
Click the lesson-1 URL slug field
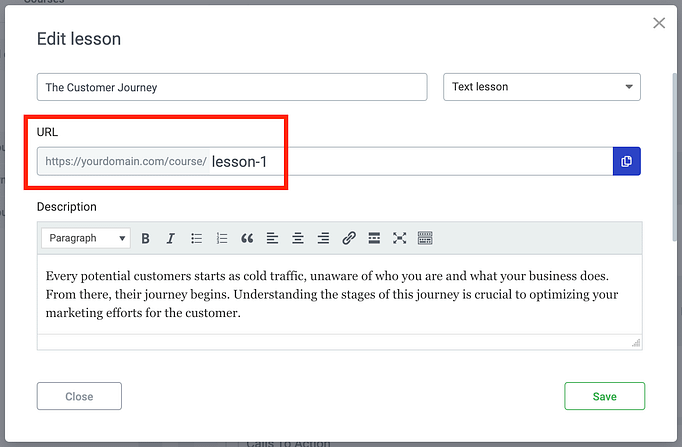tap(408, 161)
